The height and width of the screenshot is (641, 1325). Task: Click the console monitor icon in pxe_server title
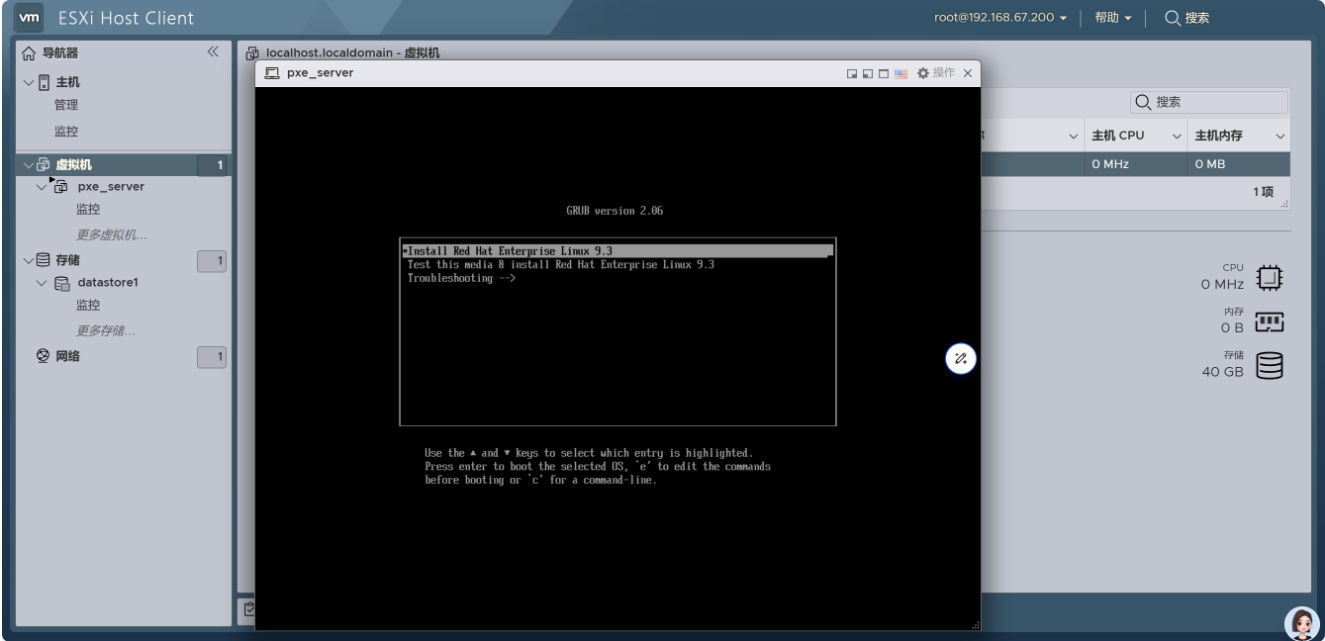click(x=272, y=73)
